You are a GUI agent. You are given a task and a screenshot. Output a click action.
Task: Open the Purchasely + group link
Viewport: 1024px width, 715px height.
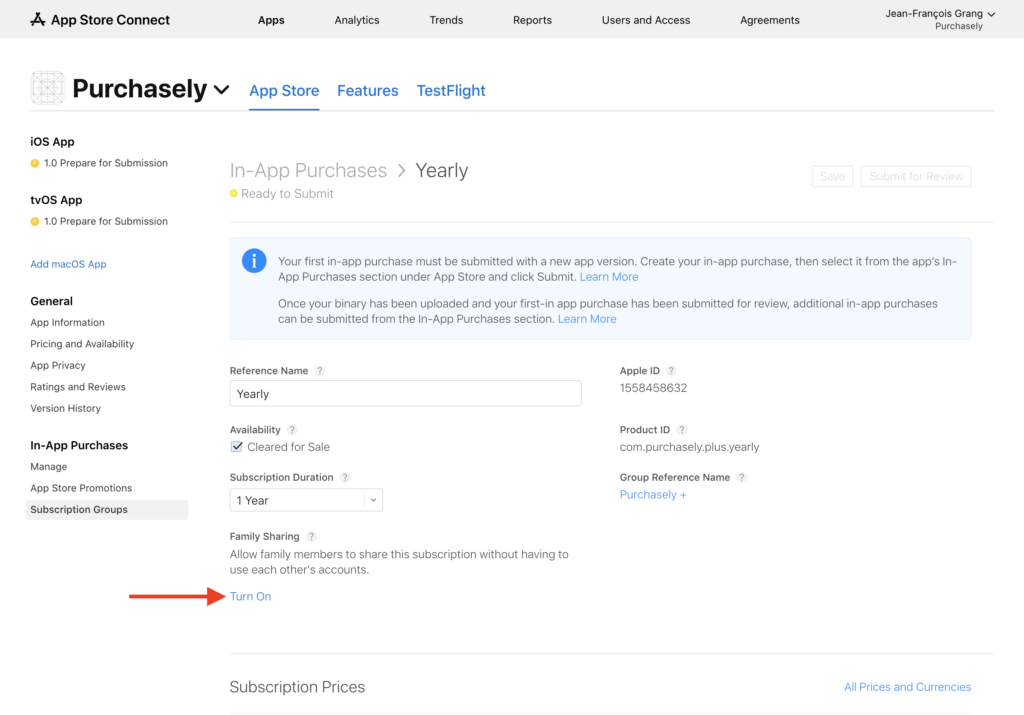652,494
